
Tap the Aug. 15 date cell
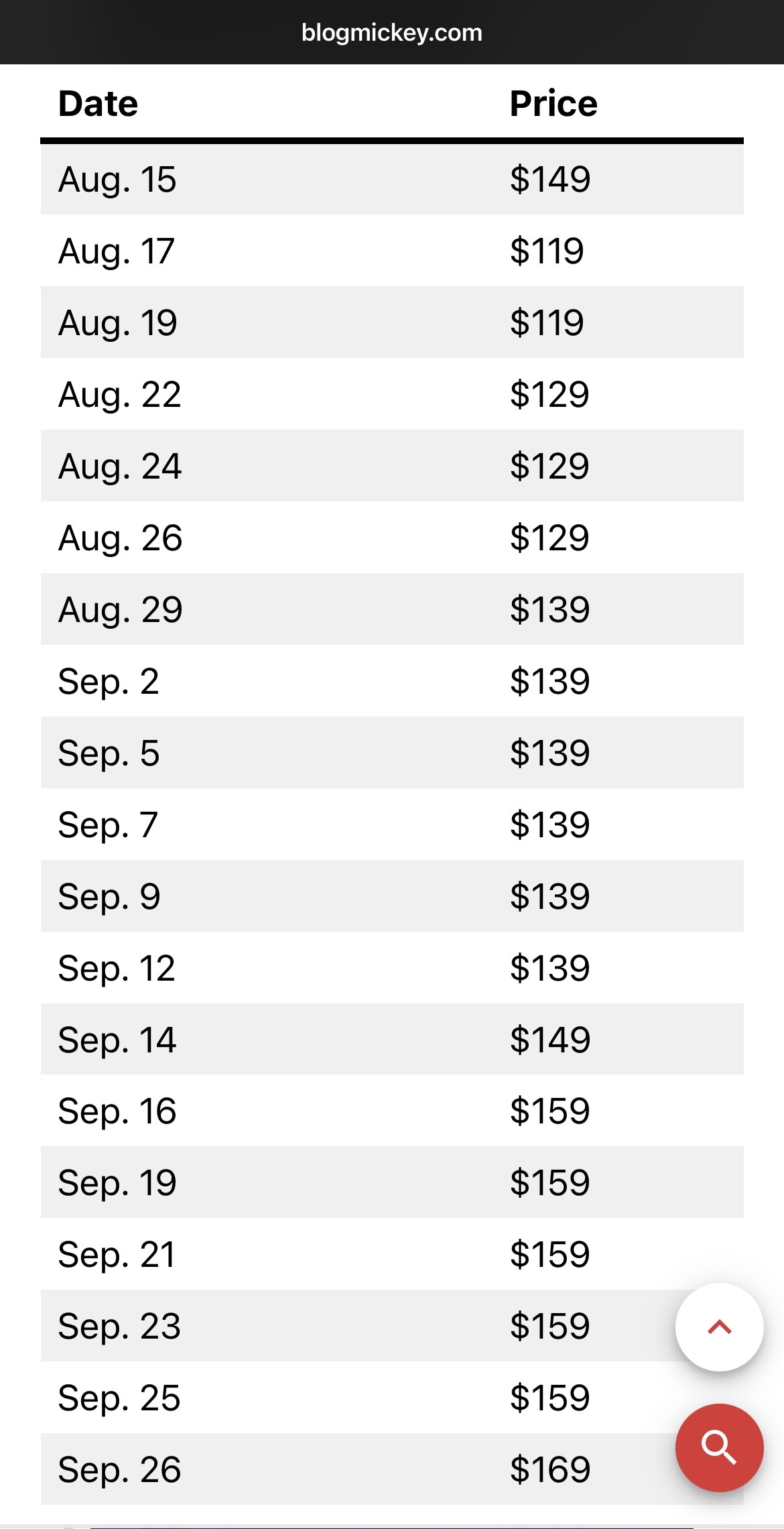click(117, 180)
